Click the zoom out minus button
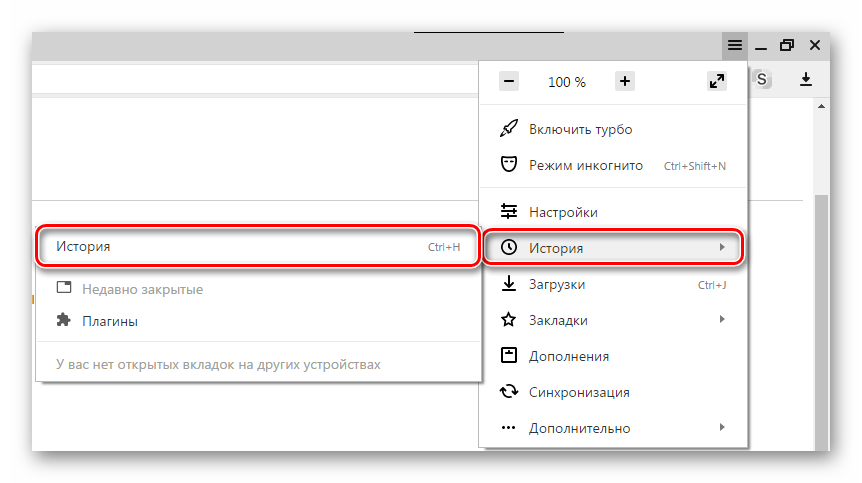 coord(509,81)
